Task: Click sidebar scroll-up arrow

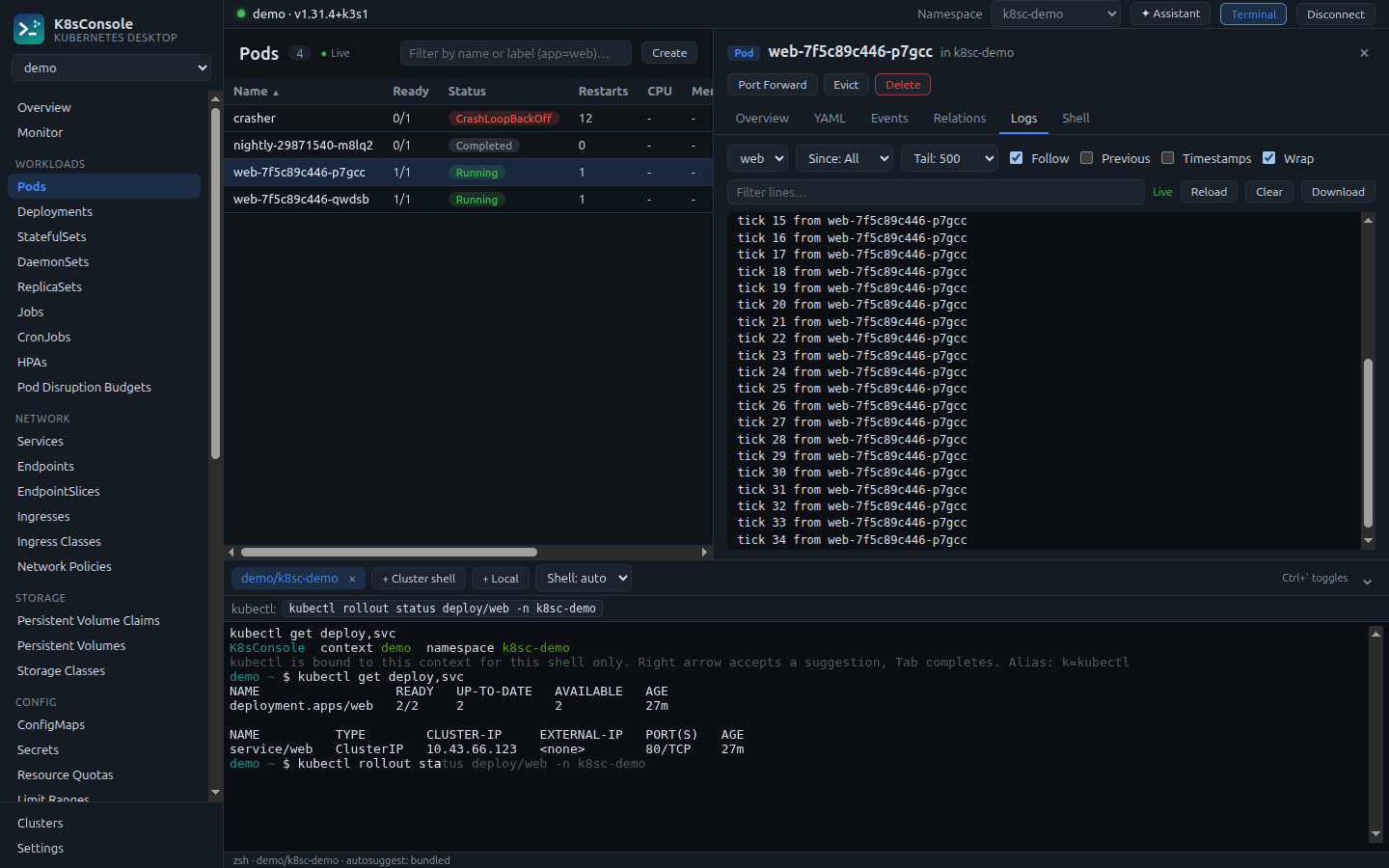Action: (215, 98)
